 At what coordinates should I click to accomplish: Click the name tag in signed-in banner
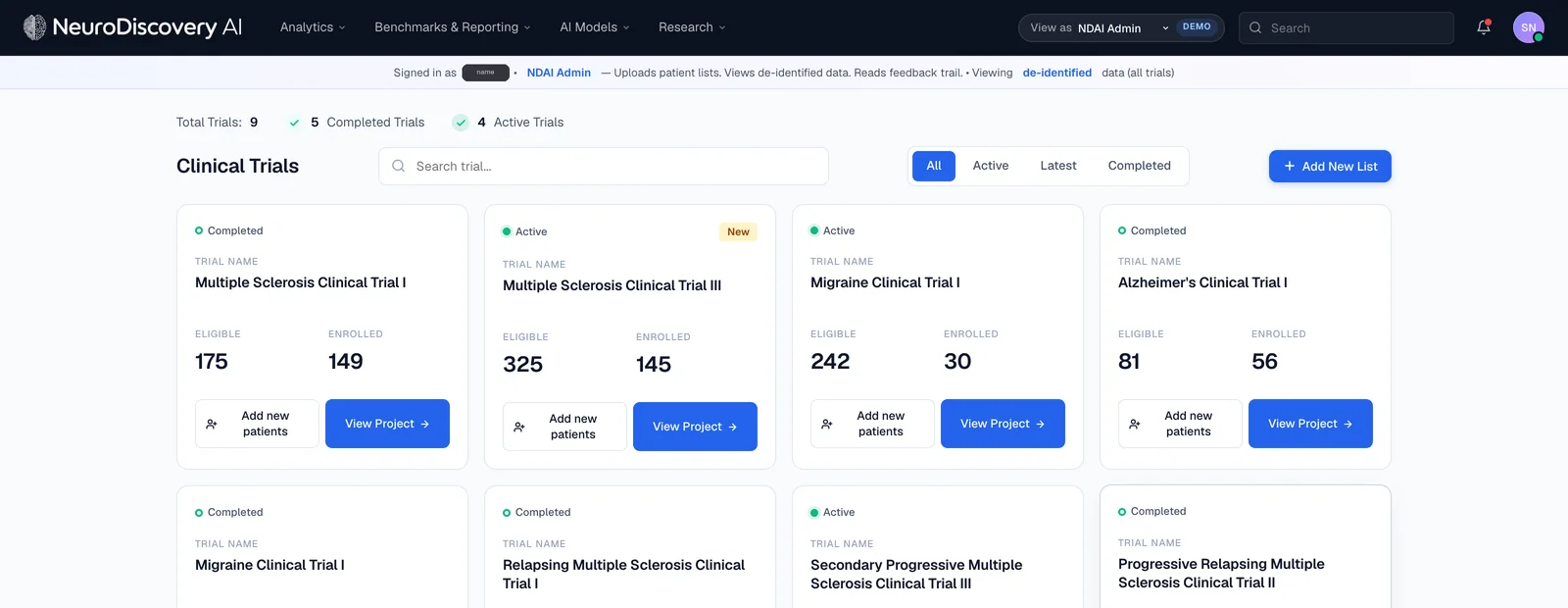[486, 73]
